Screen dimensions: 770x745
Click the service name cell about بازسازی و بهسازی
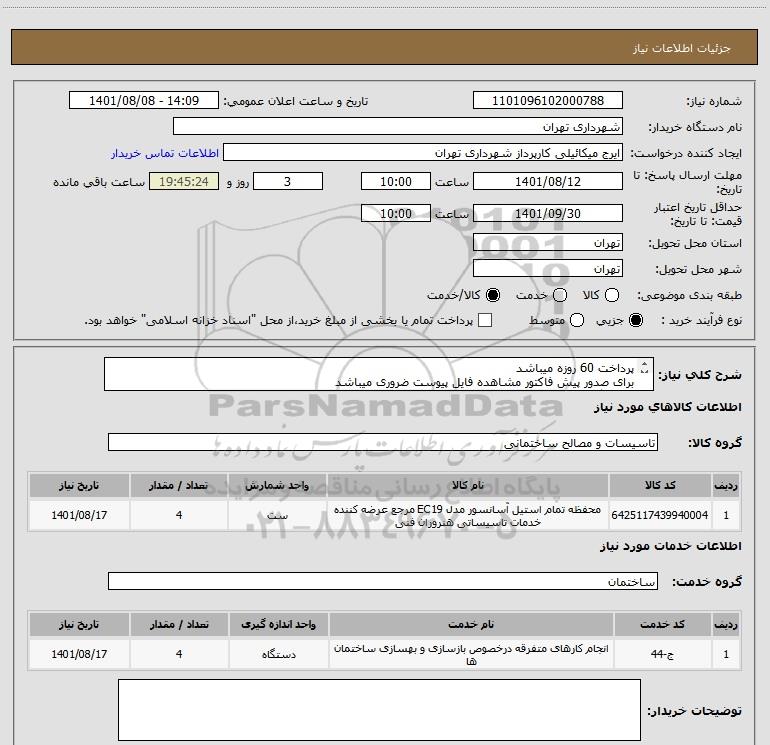pyautogui.click(x=471, y=654)
